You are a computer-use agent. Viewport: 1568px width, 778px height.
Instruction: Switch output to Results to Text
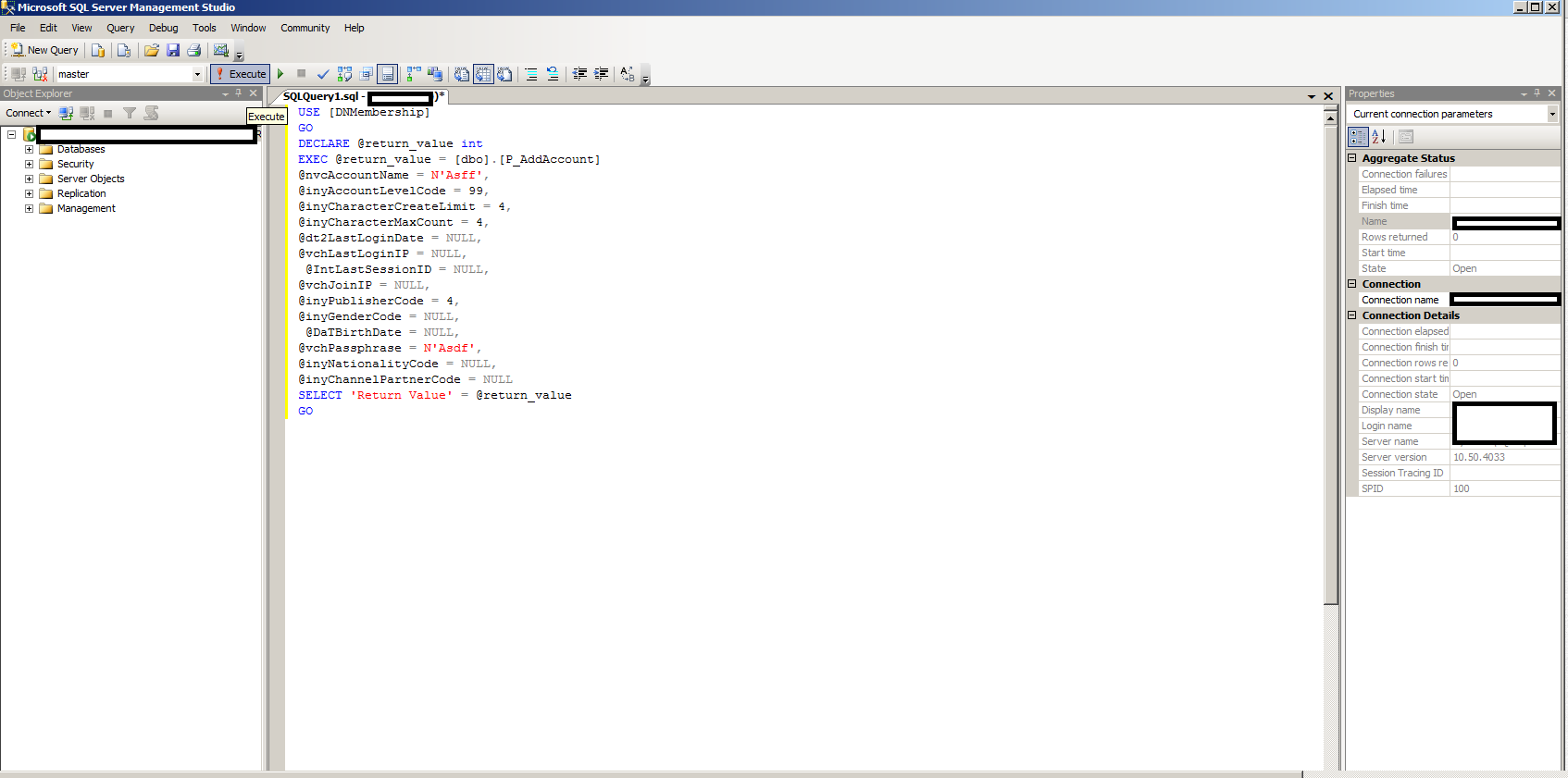[x=461, y=74]
